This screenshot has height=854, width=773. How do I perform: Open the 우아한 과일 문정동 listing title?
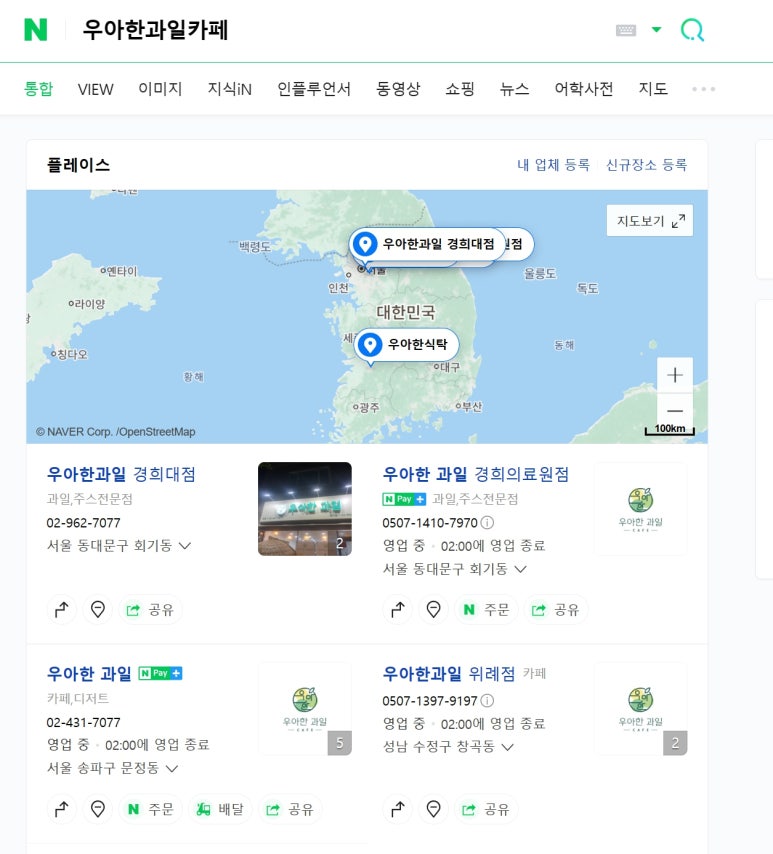(89, 674)
